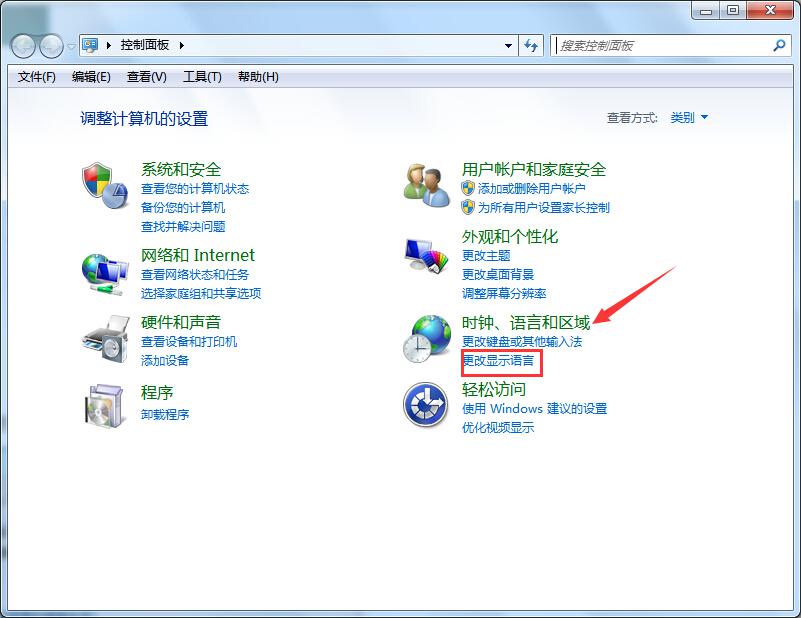This screenshot has width=801, height=618.
Task: Open the 时钟、语言和区域 globe clock icon
Action: [x=427, y=339]
